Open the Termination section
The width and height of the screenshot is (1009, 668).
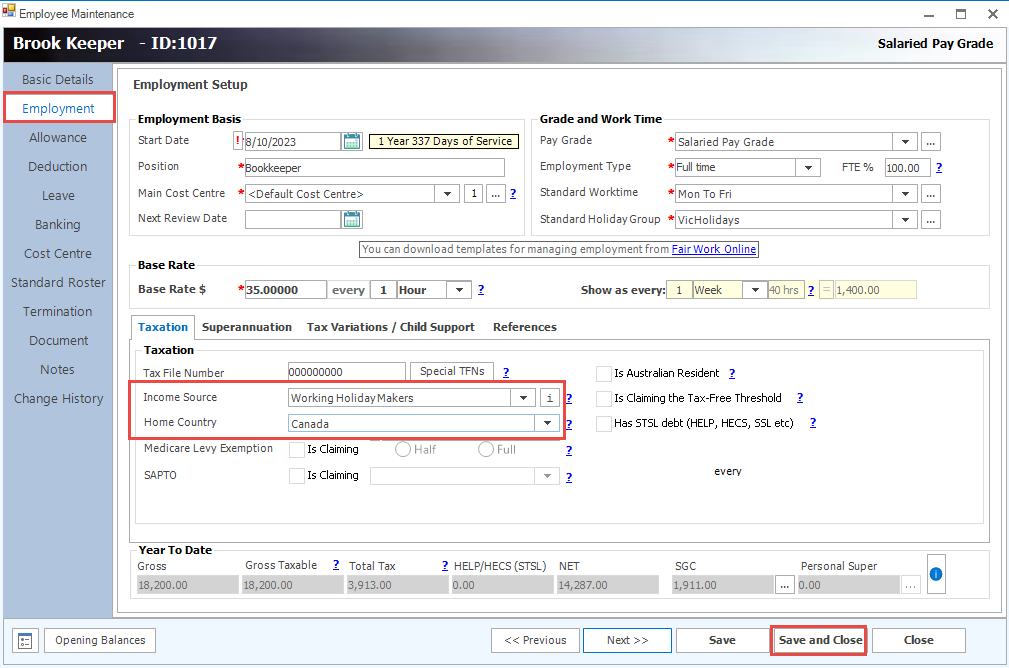click(x=58, y=311)
